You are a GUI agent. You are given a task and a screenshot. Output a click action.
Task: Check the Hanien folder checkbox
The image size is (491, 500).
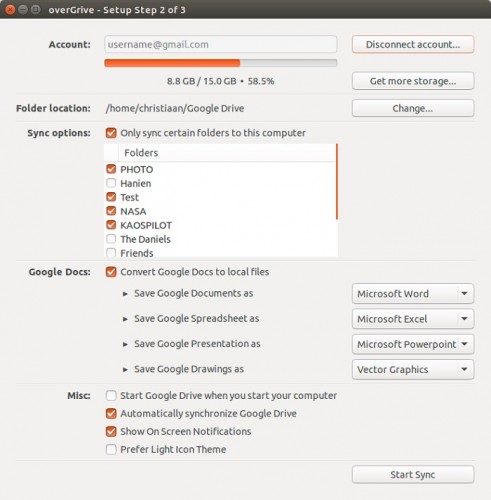tap(111, 183)
